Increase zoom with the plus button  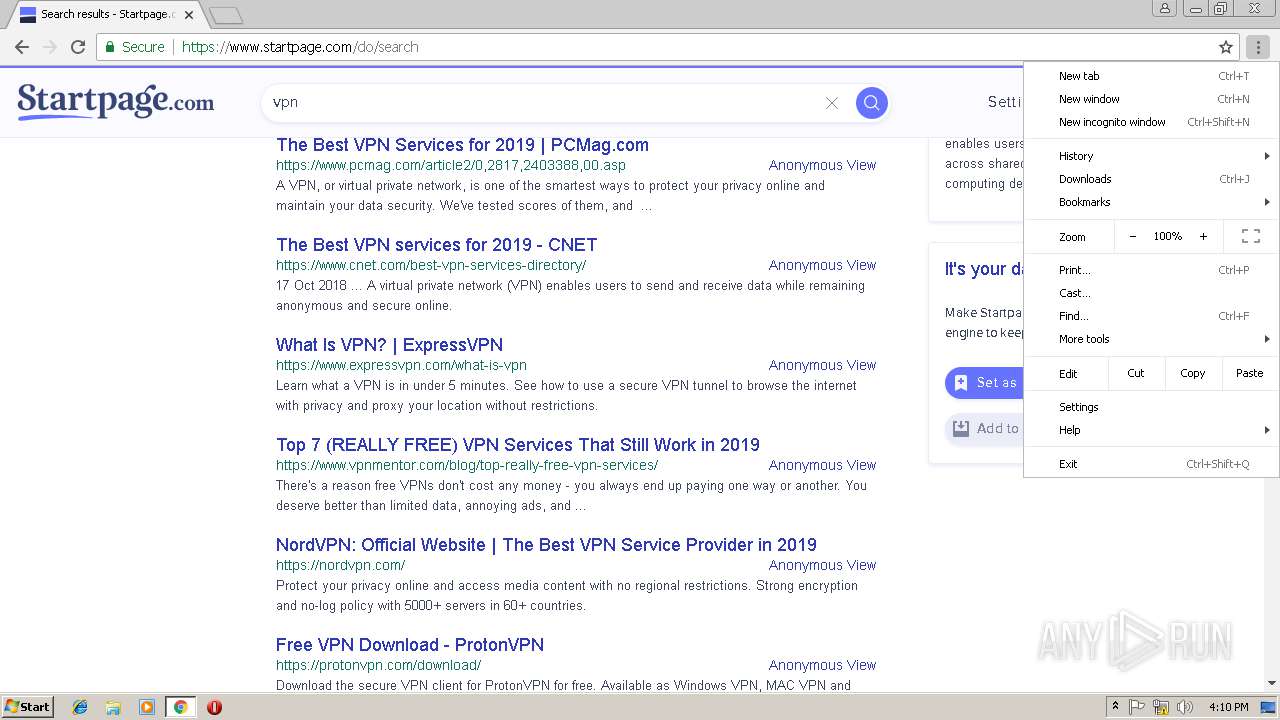1203,236
